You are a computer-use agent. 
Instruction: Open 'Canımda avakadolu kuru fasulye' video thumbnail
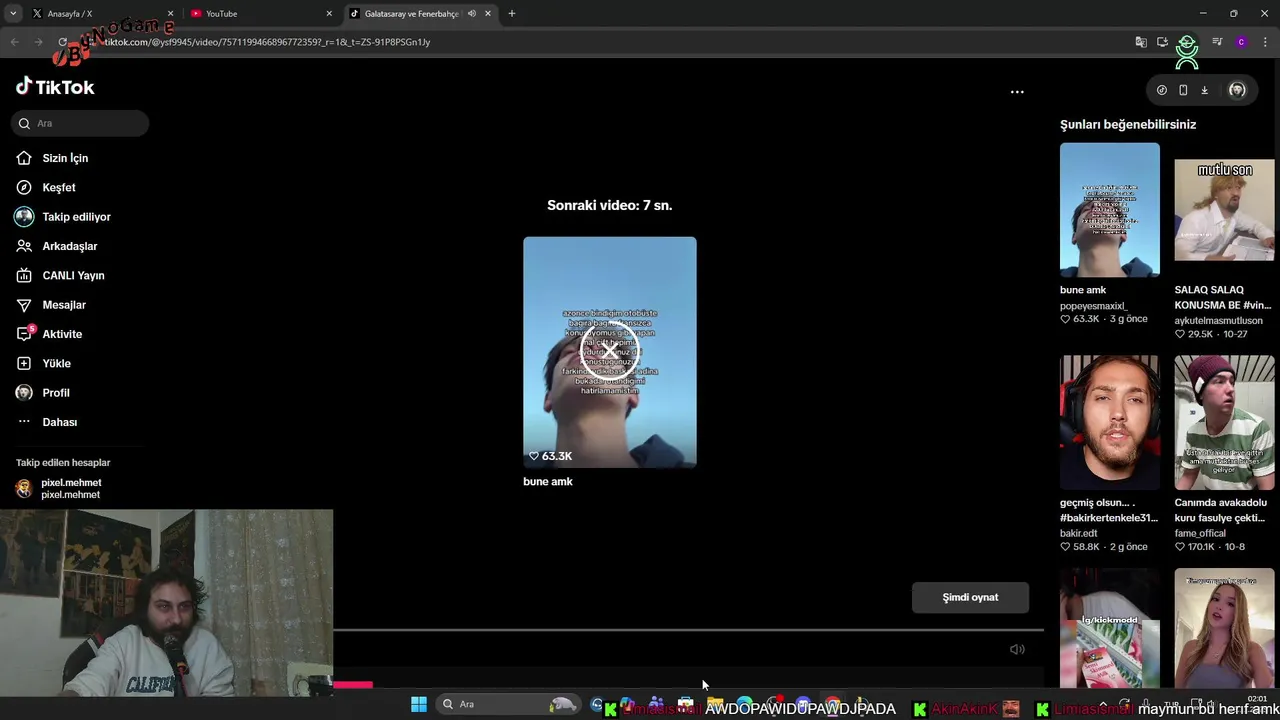click(x=1224, y=422)
